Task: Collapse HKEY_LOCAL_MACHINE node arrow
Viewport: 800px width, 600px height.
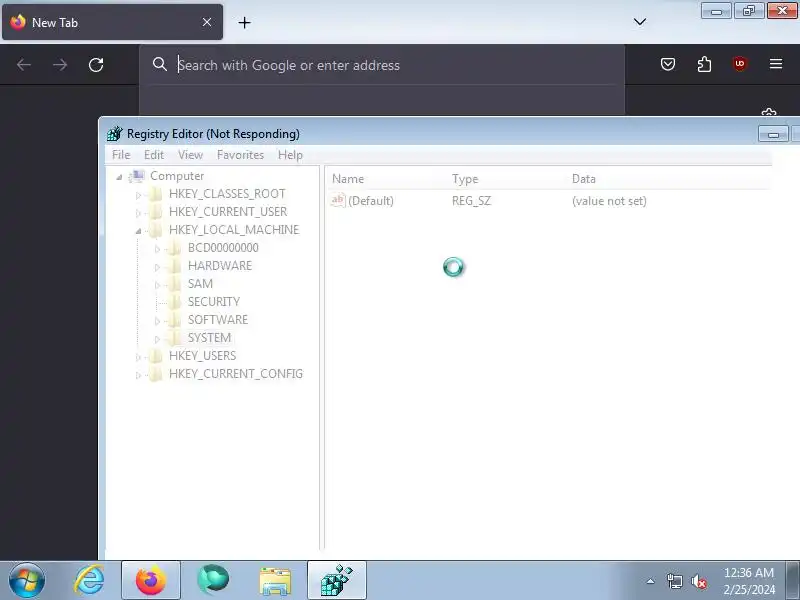Action: (138, 231)
